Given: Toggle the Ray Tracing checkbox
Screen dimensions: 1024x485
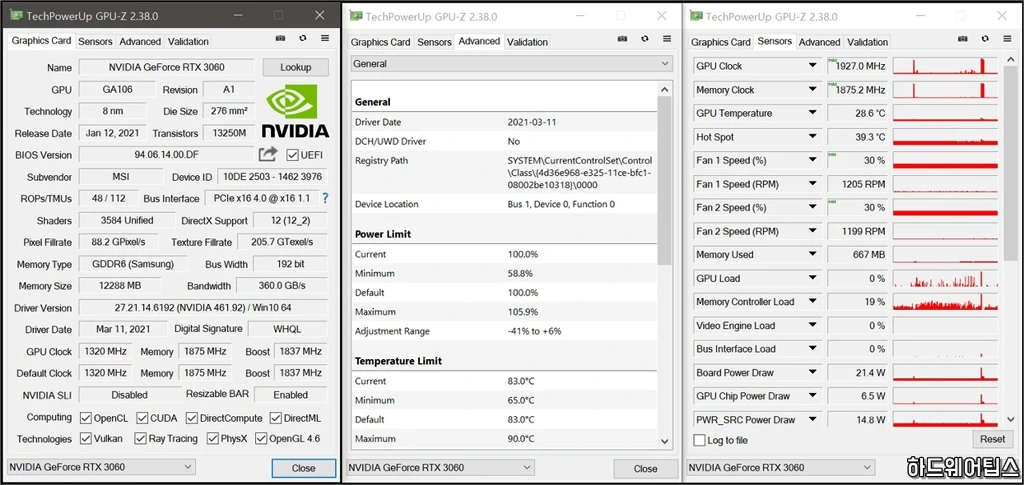Looking at the screenshot, I should (x=140, y=439).
